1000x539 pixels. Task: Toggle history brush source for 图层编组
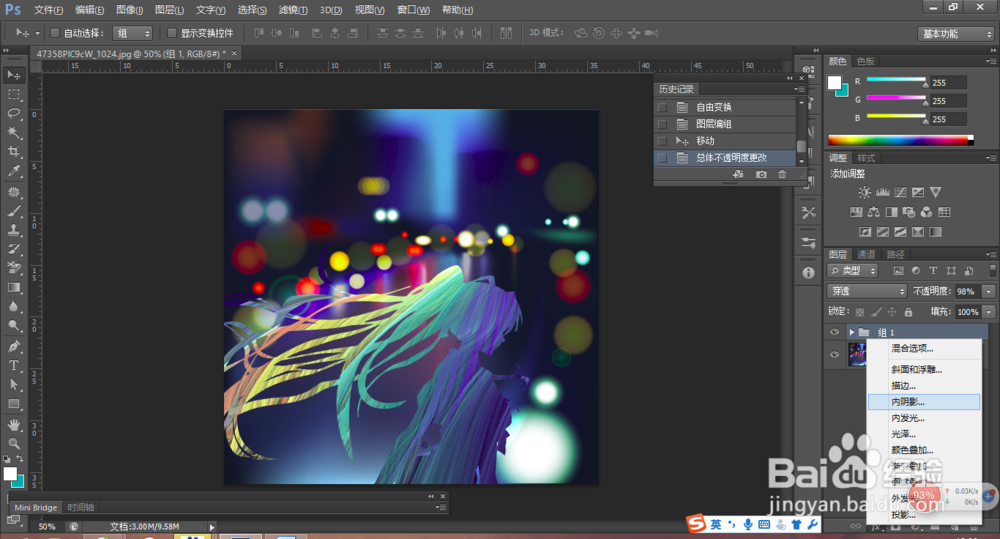(x=663, y=124)
